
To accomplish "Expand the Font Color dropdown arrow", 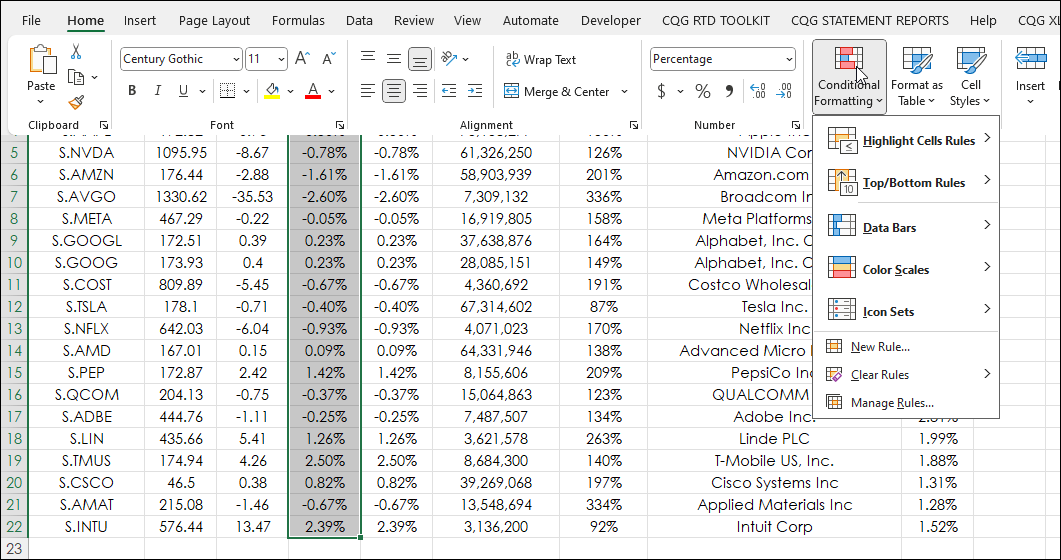I will click(332, 91).
